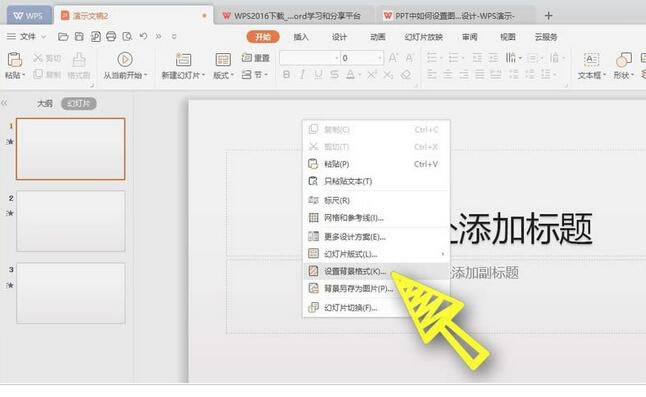Image resolution: width=646 pixels, height=397 pixels.
Task: Apply Superscript formatting
Action: tap(372, 75)
